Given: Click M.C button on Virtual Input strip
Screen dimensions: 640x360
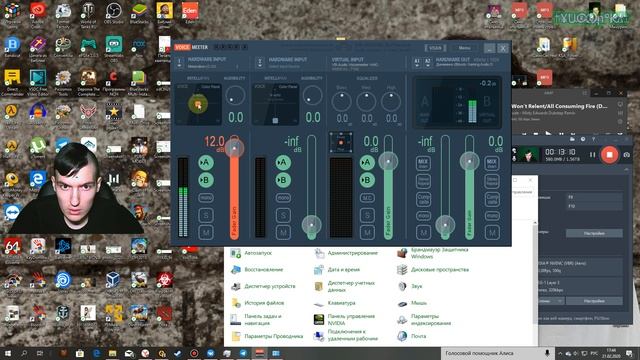Looking at the screenshot, I should pyautogui.click(x=367, y=198).
